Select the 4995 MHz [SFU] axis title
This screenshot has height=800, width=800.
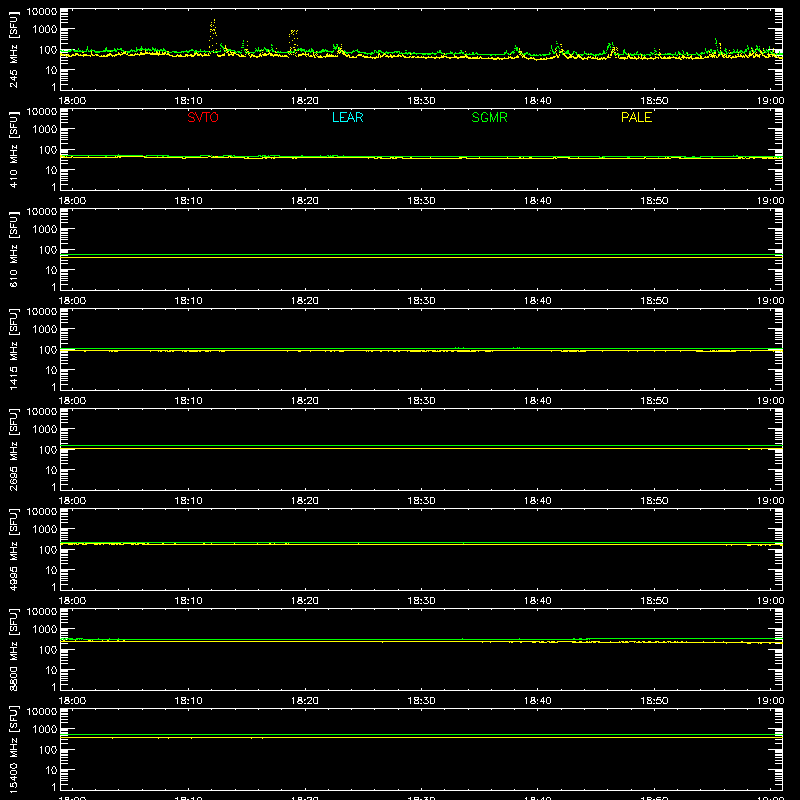[x=14, y=550]
